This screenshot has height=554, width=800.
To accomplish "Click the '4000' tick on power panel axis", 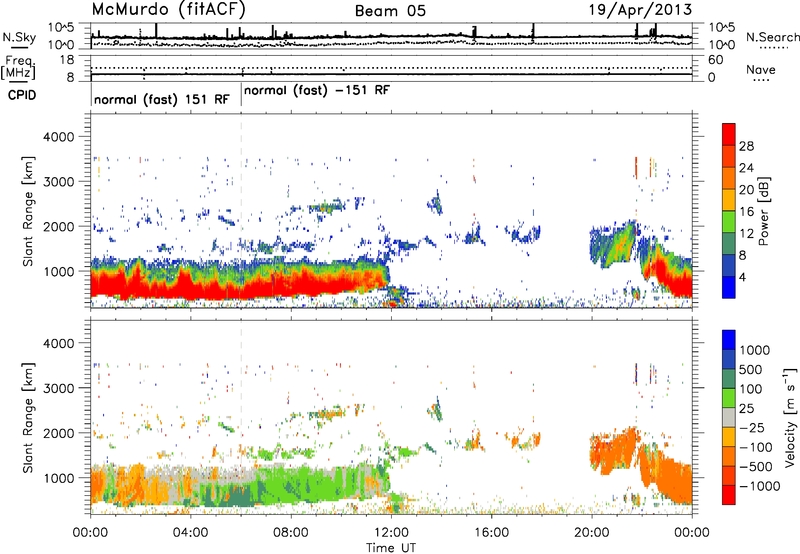I will (x=58, y=137).
